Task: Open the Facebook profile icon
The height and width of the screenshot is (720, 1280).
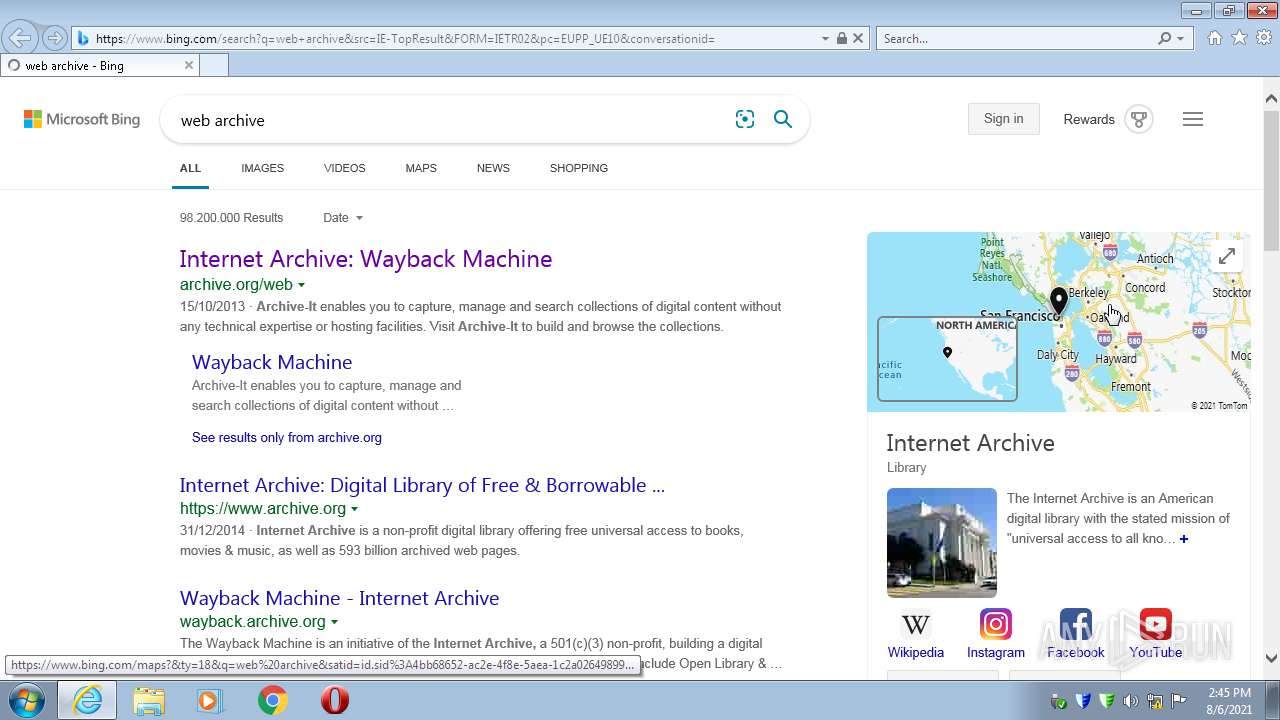Action: coord(1076,625)
